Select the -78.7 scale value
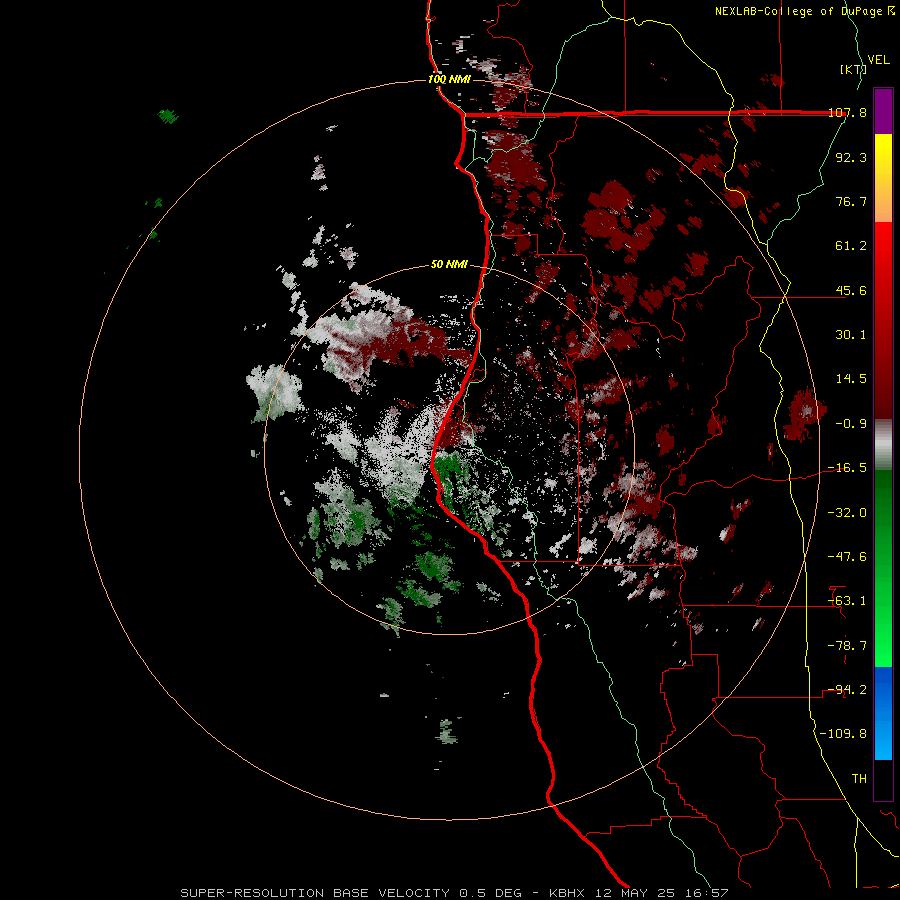 click(x=847, y=646)
